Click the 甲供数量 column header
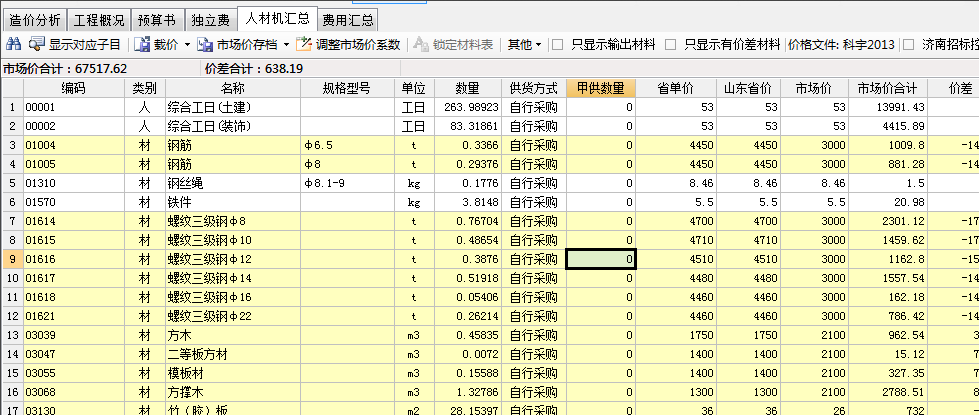 (600, 88)
